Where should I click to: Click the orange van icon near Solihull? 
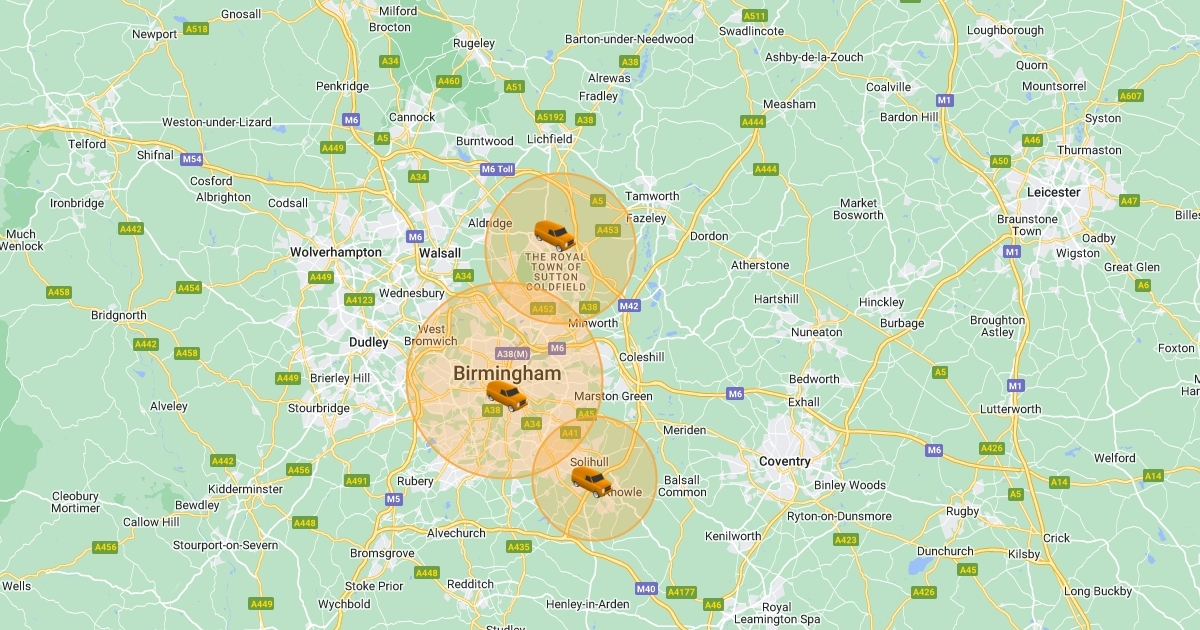pos(591,481)
